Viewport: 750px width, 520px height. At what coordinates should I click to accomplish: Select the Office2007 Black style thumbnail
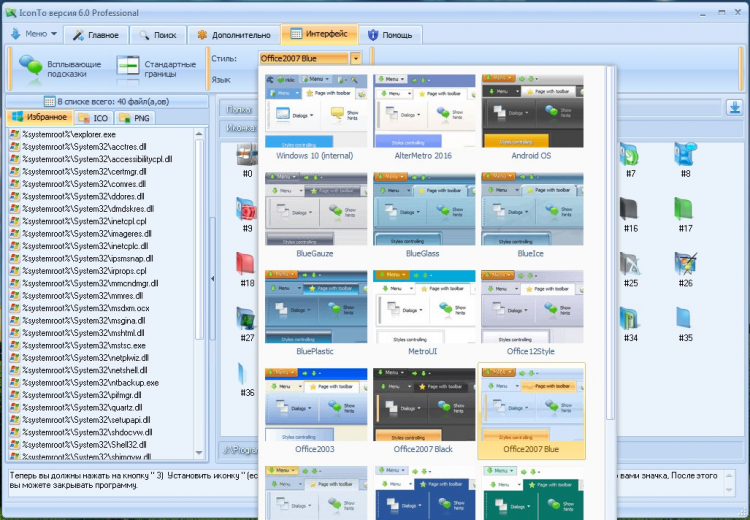point(424,410)
